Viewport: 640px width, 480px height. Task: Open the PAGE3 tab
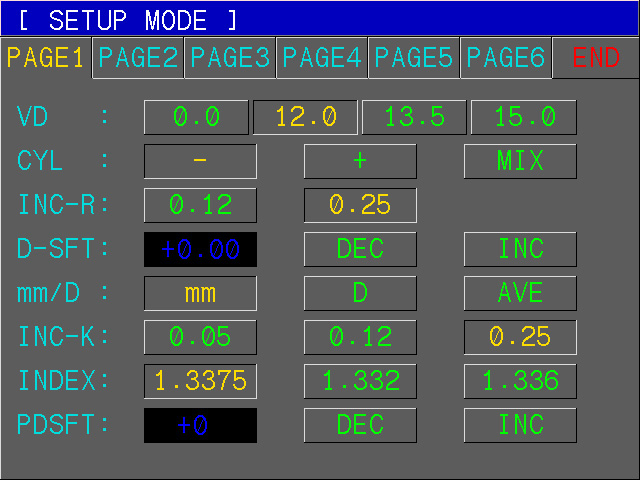(230, 58)
